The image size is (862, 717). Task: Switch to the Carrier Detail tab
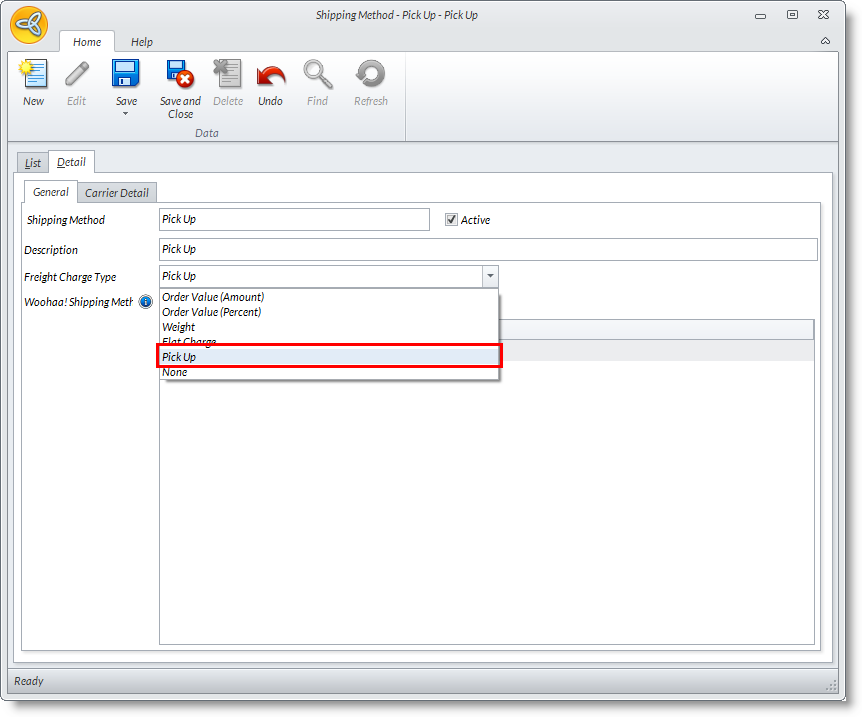click(116, 193)
